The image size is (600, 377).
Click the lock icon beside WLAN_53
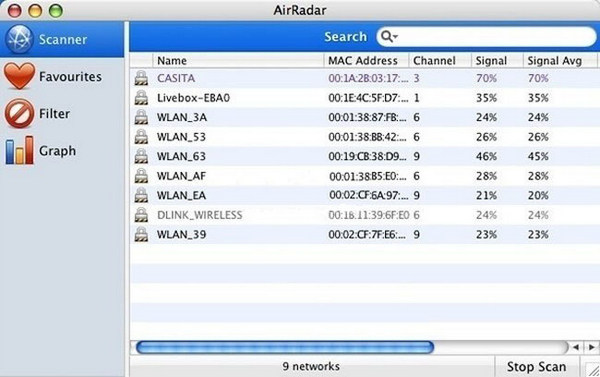[141, 137]
